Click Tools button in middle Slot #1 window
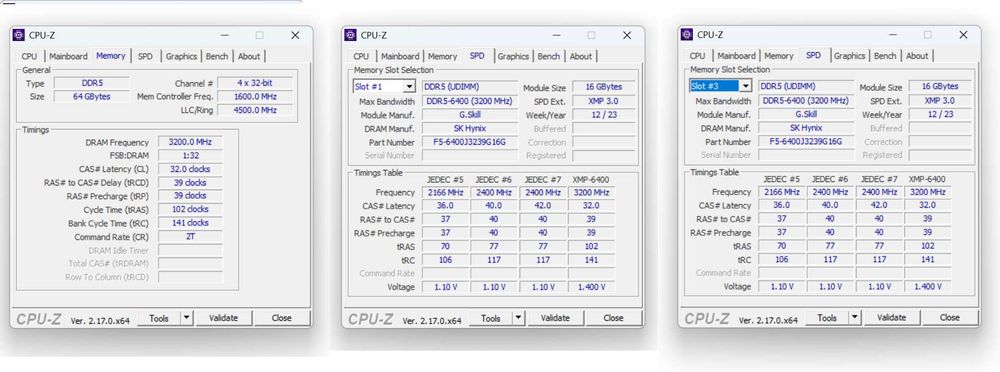 [490, 317]
